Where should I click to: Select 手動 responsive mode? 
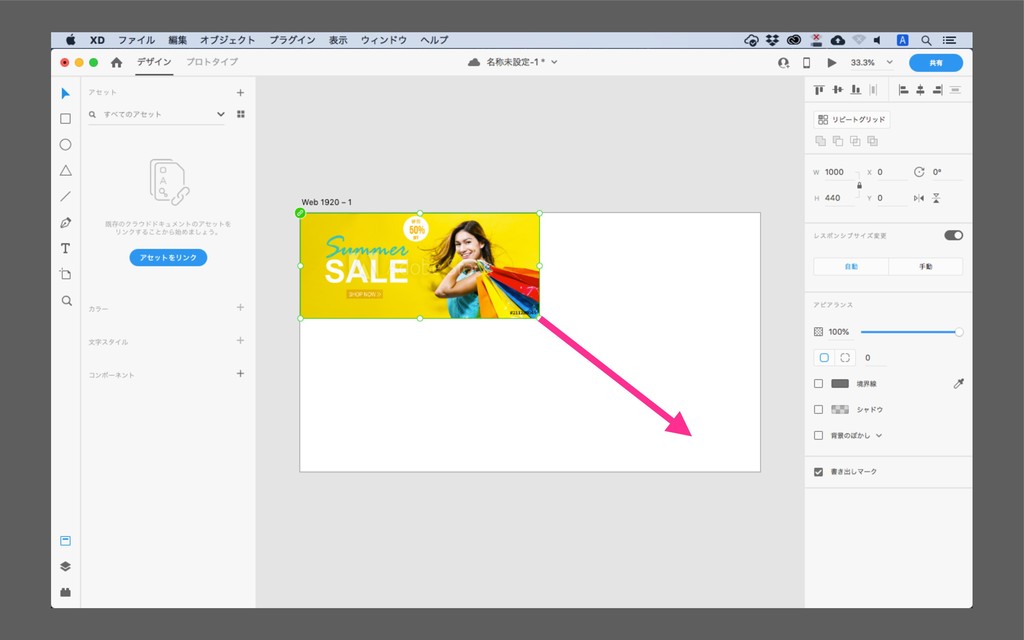(925, 266)
